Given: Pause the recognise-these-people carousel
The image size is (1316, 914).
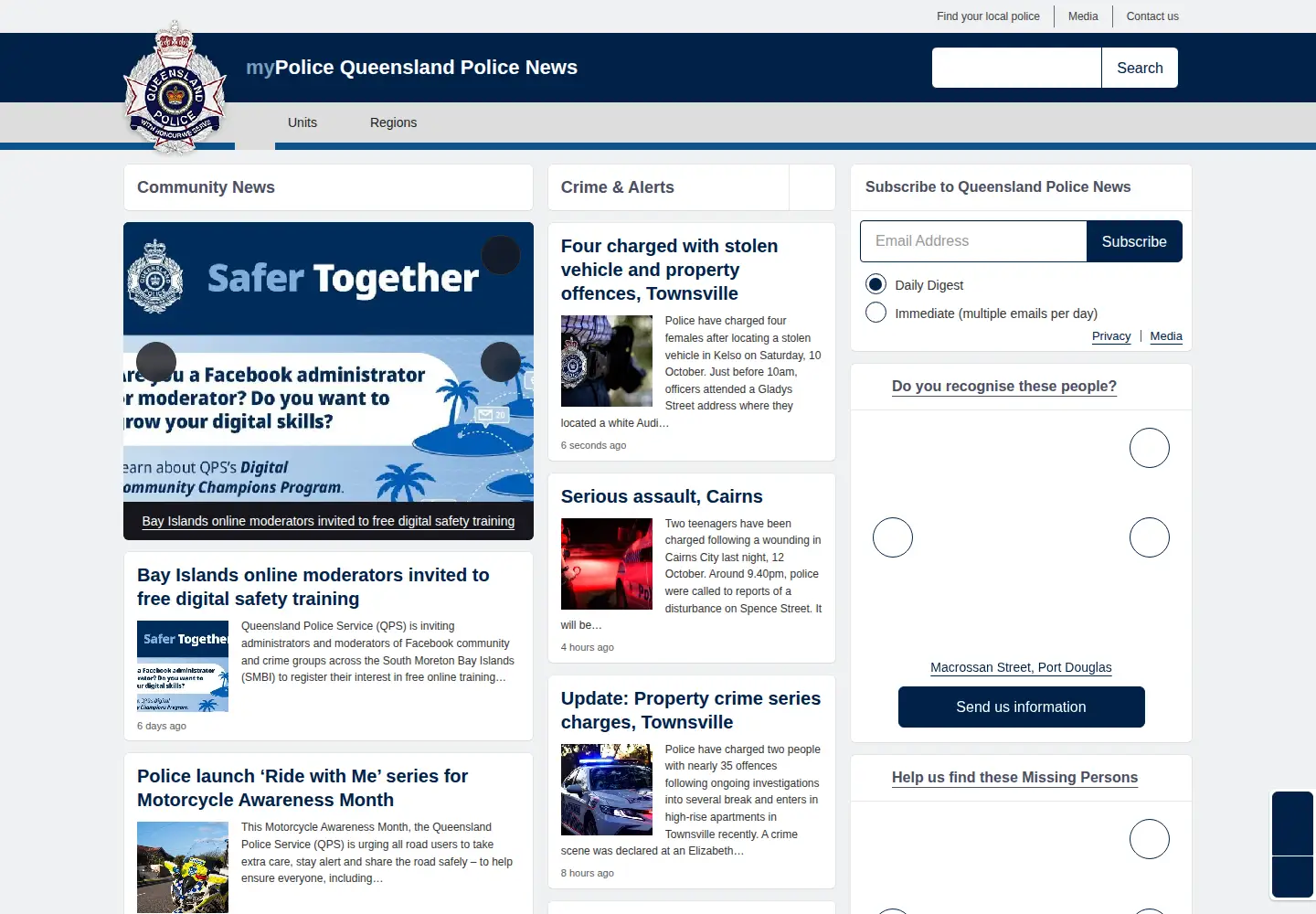Looking at the screenshot, I should coord(1150,448).
